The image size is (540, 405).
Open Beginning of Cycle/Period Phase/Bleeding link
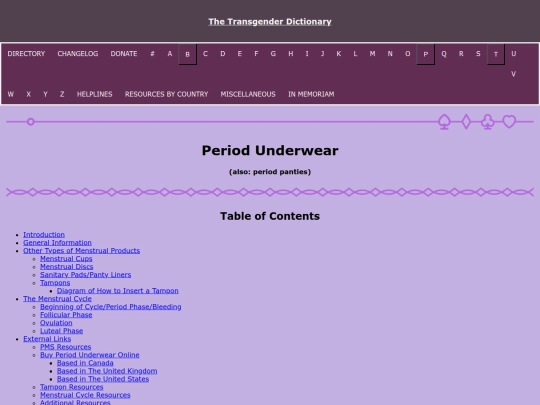[x=111, y=307]
